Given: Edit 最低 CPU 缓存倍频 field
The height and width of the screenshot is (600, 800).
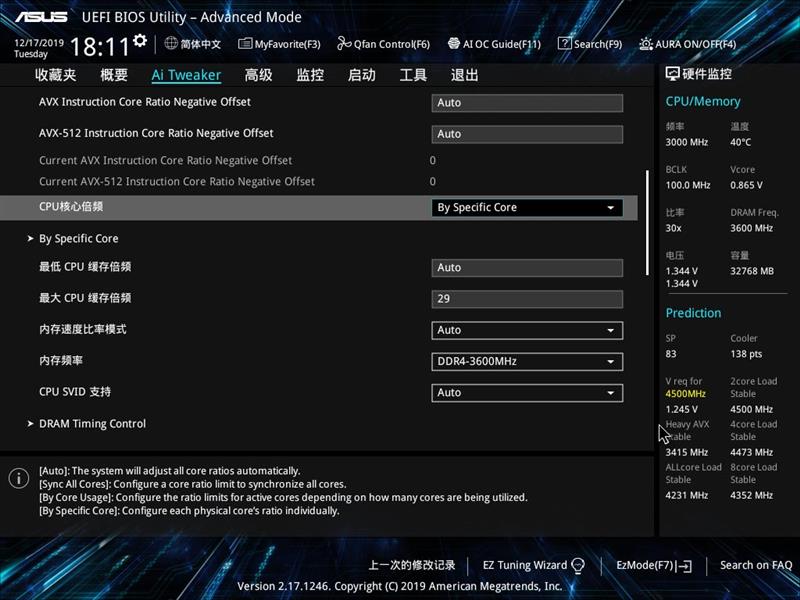Looking at the screenshot, I should pos(527,268).
